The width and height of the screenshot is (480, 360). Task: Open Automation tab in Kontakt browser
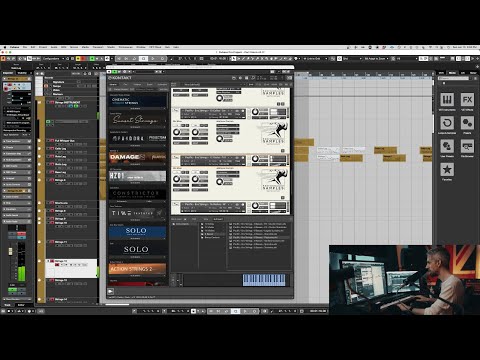pyautogui.click(x=162, y=84)
